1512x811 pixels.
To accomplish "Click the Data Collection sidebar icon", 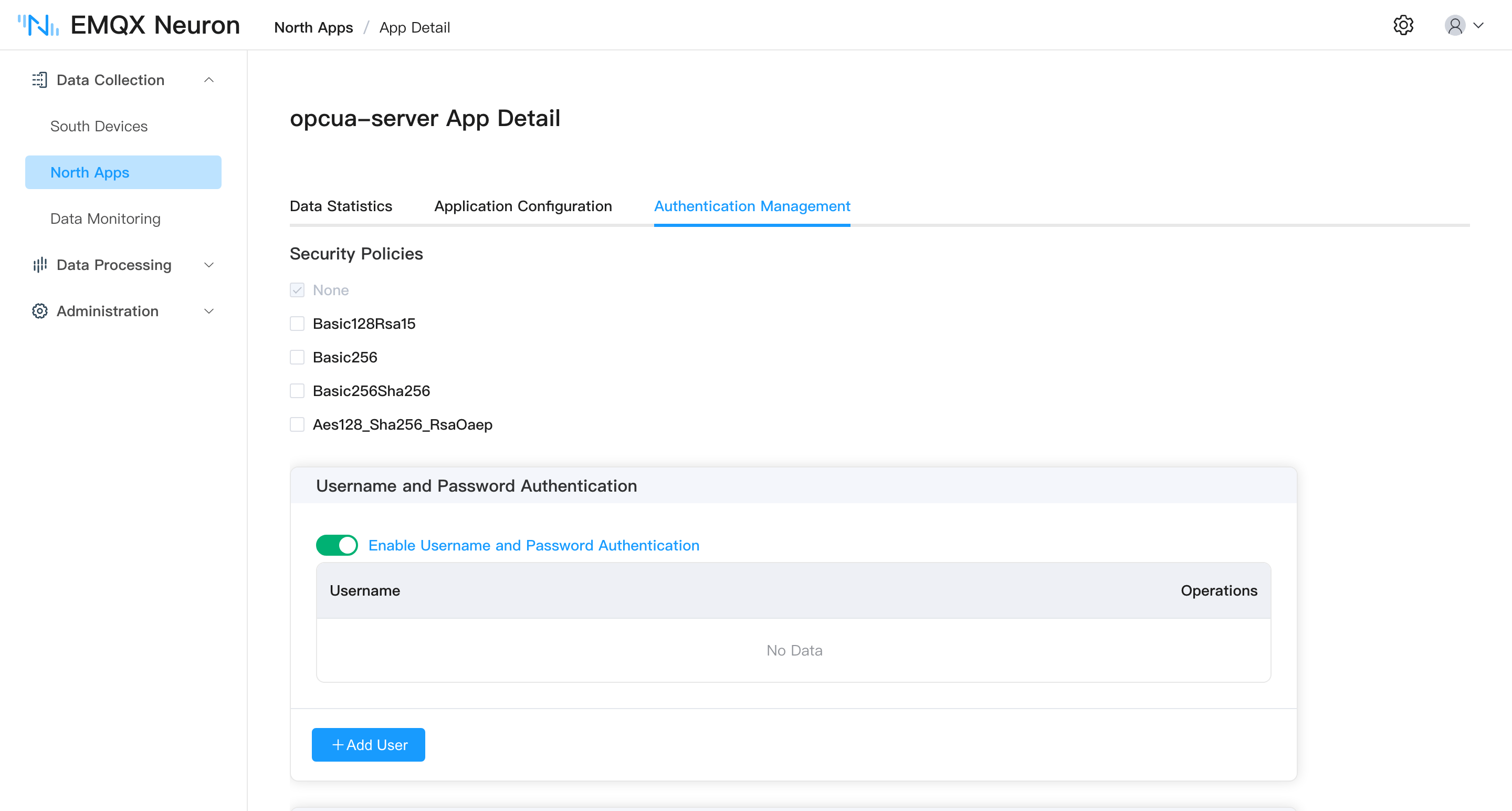I will point(39,80).
